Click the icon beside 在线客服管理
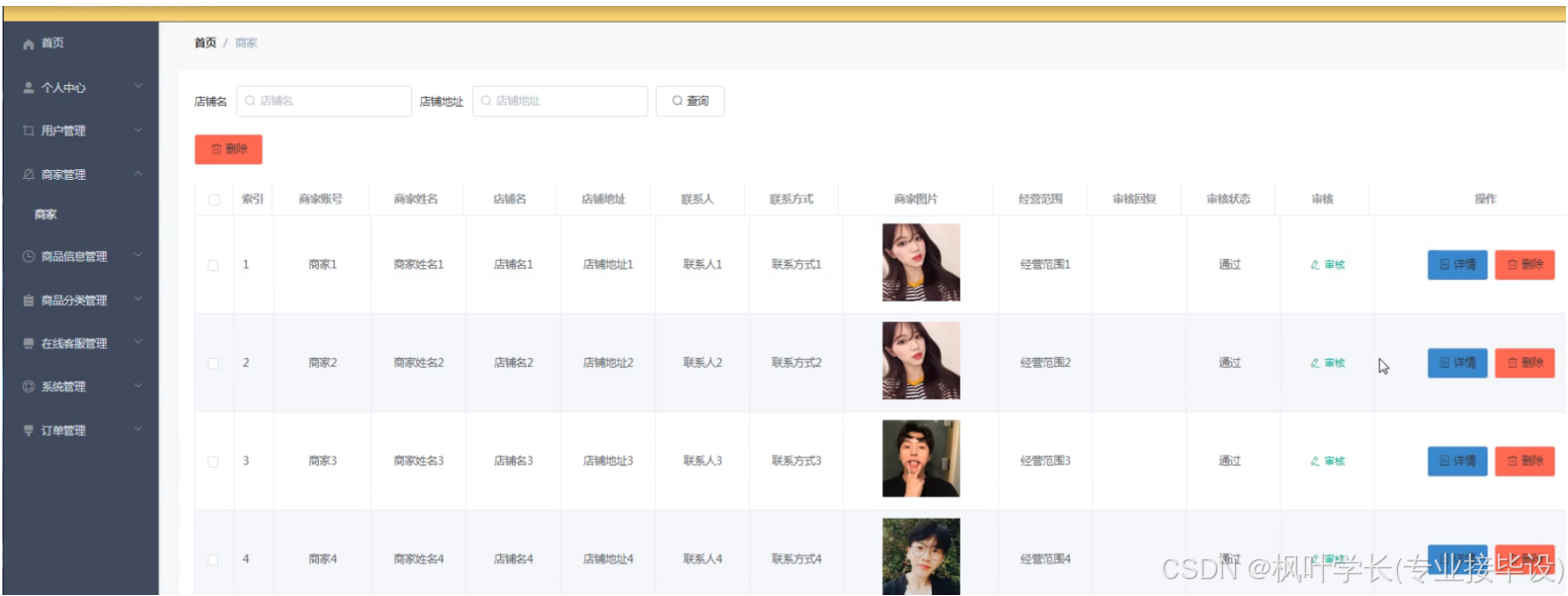The width and height of the screenshot is (1568, 596). click(x=29, y=343)
